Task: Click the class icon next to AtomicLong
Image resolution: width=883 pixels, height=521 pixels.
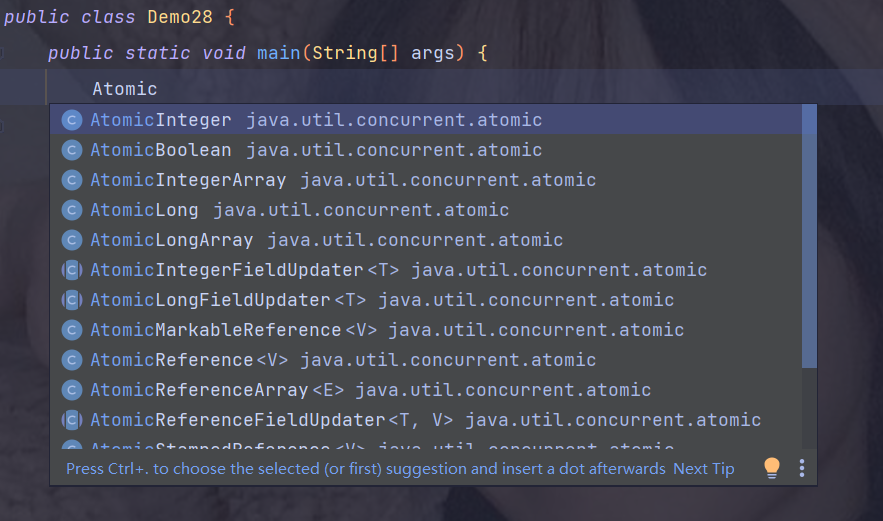Action: point(71,210)
